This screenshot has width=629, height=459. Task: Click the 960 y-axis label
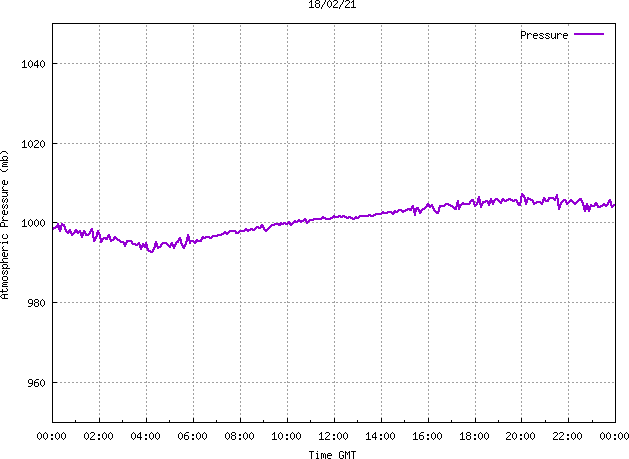coord(37,383)
